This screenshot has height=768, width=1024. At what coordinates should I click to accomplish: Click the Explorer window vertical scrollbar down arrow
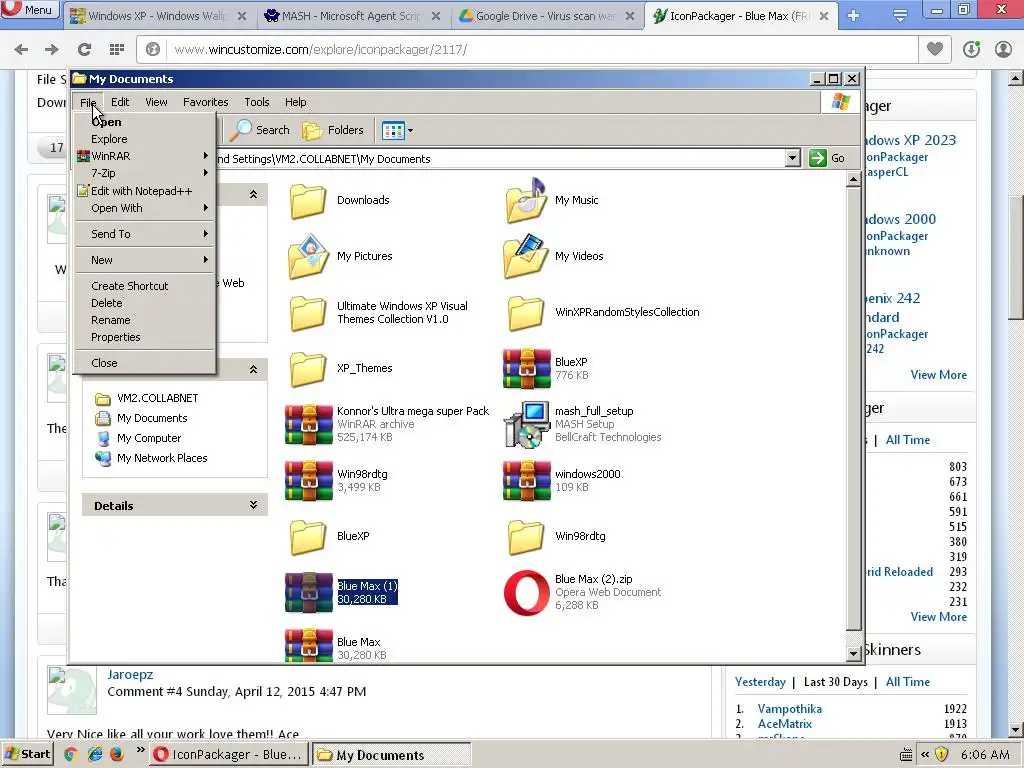(853, 653)
